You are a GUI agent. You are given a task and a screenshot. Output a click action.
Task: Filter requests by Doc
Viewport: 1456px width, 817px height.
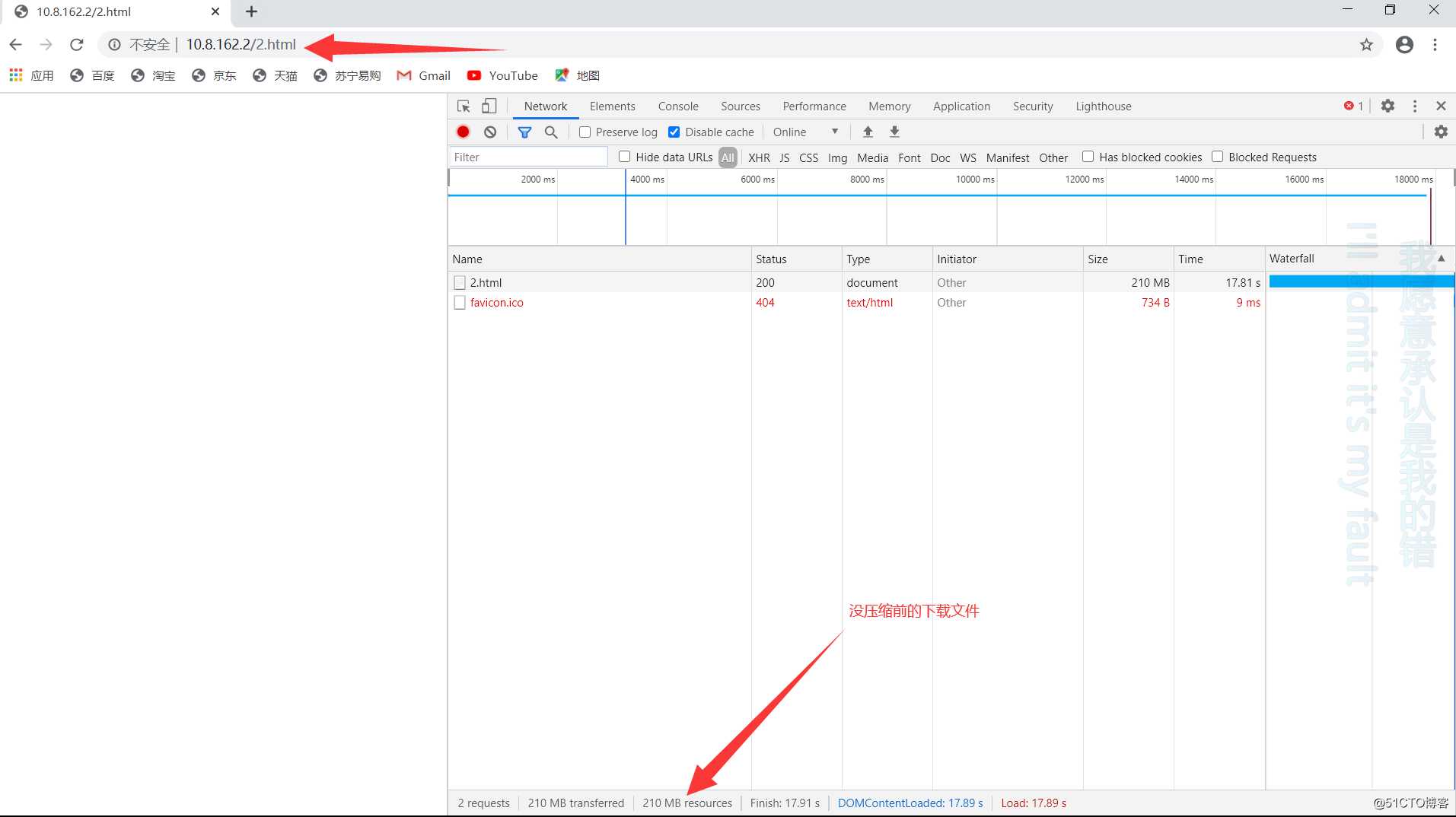941,157
